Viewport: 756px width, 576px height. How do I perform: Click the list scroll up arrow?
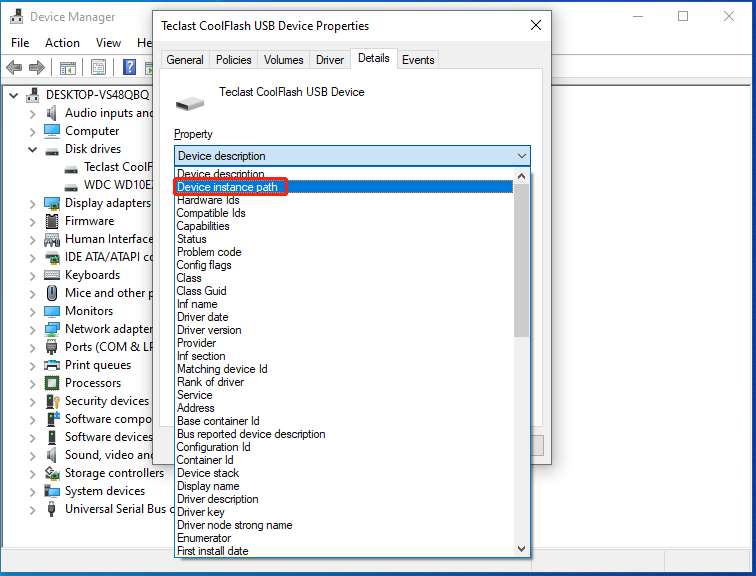tap(521, 176)
